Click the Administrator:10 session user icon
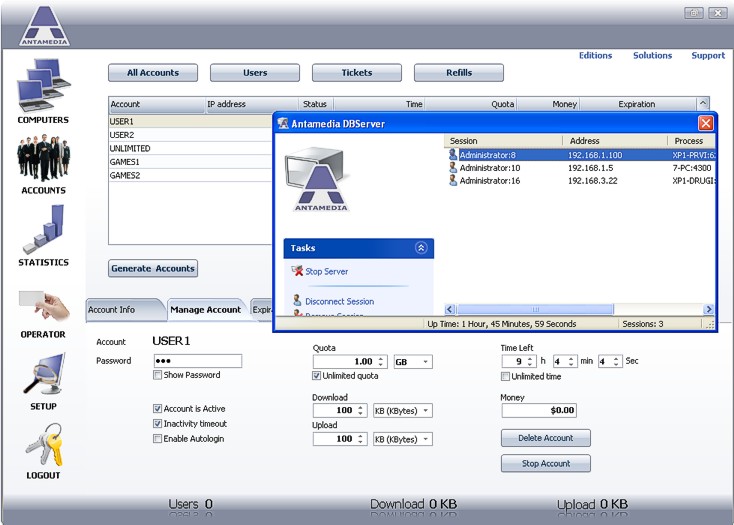The height and width of the screenshot is (525, 734). (x=453, y=167)
